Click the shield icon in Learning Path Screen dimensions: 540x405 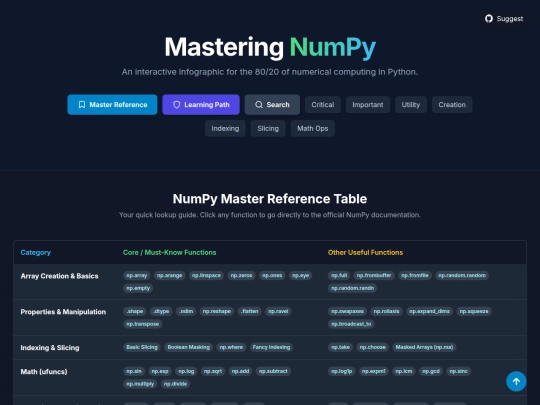point(176,105)
